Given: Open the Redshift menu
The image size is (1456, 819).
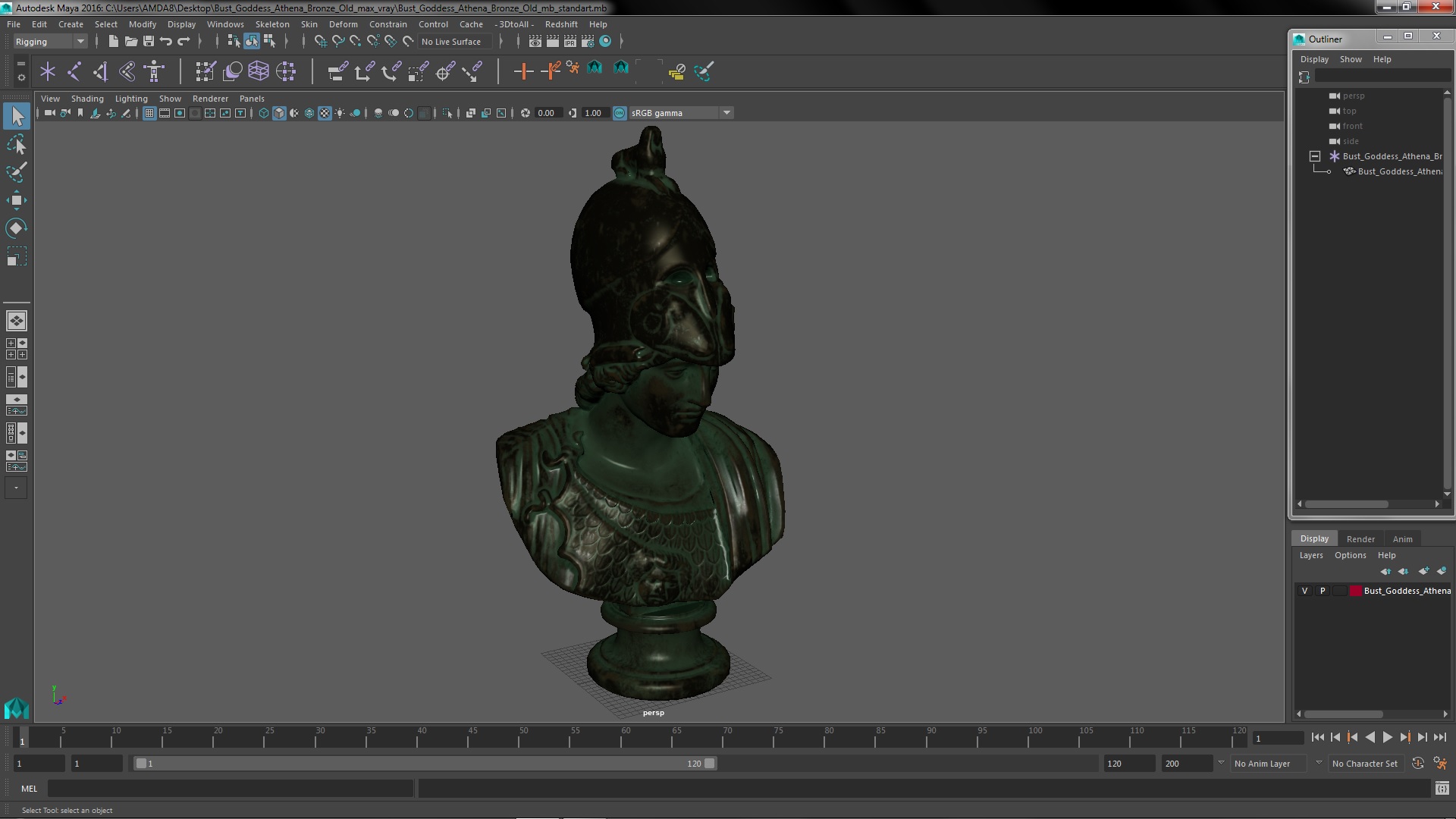Looking at the screenshot, I should 561,24.
